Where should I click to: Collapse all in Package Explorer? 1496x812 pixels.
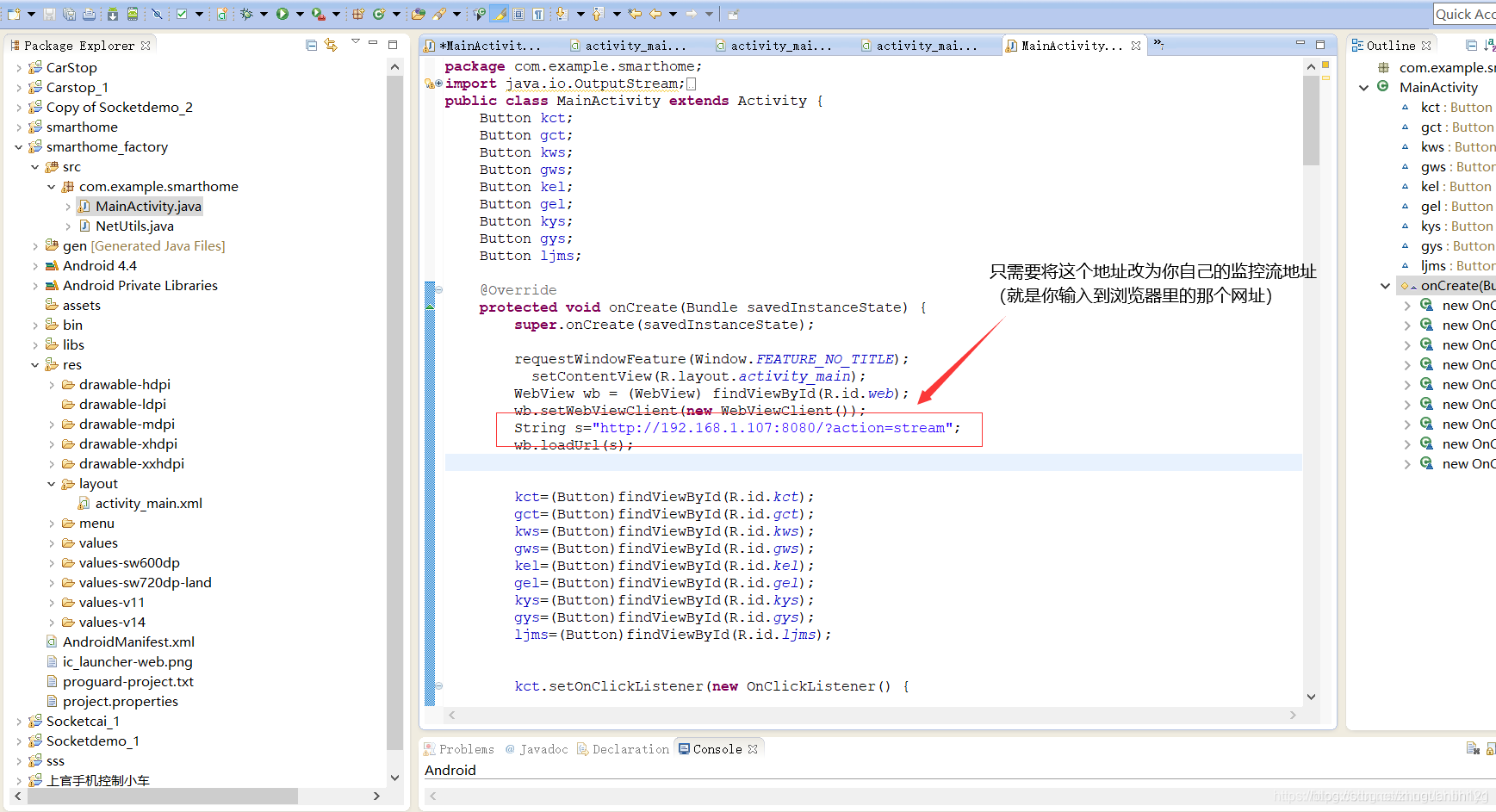coord(311,45)
